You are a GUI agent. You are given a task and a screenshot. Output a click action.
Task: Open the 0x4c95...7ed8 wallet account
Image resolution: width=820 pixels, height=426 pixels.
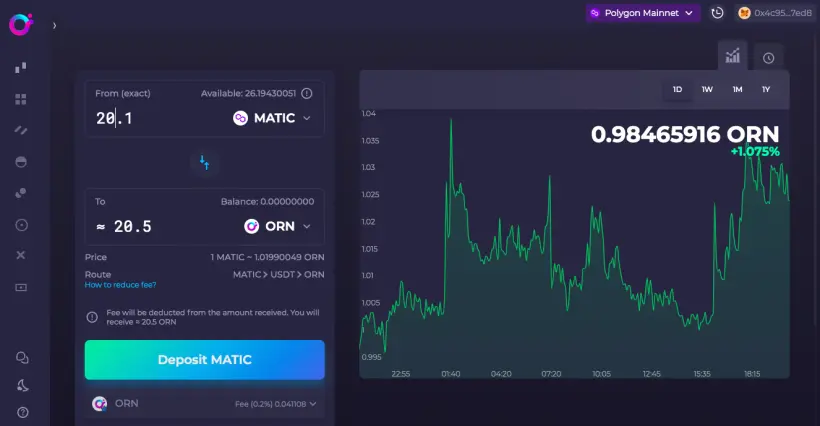pyautogui.click(x=775, y=13)
